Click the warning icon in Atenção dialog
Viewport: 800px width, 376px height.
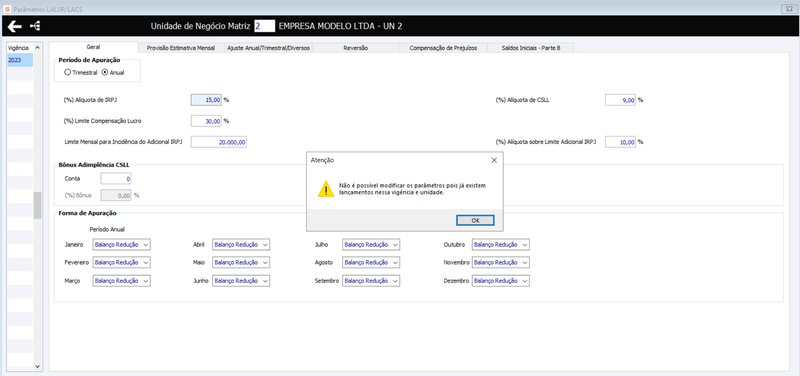(326, 188)
